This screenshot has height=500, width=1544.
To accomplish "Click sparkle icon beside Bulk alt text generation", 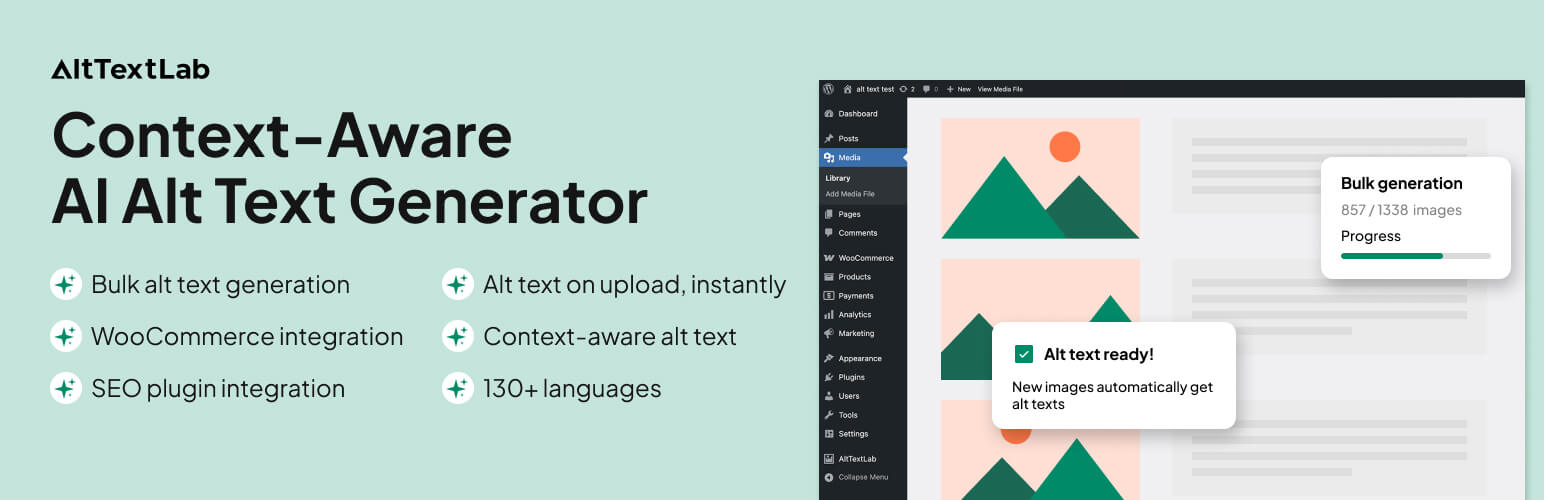I will pos(66,285).
